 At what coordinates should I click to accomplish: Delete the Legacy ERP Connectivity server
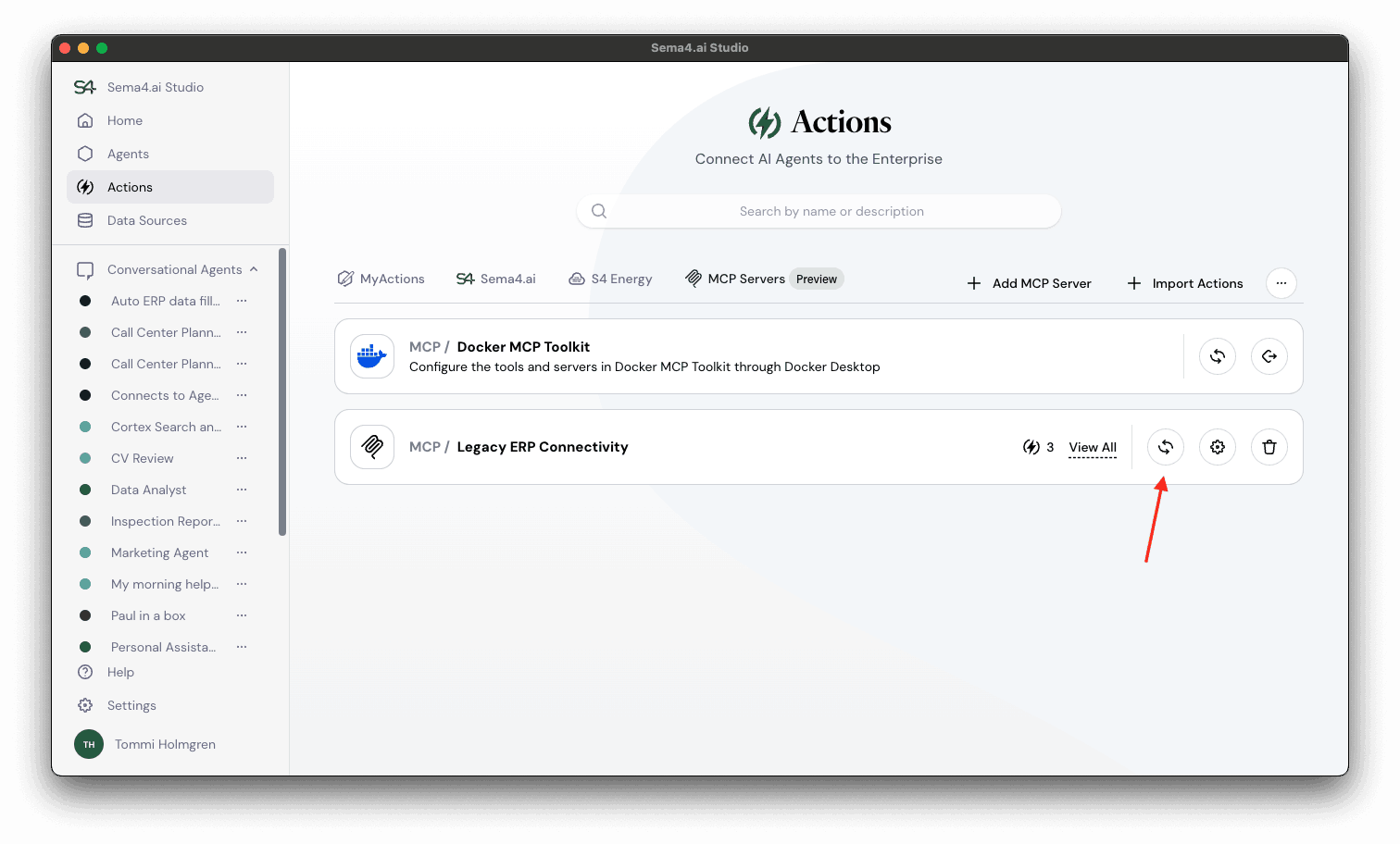click(x=1269, y=447)
